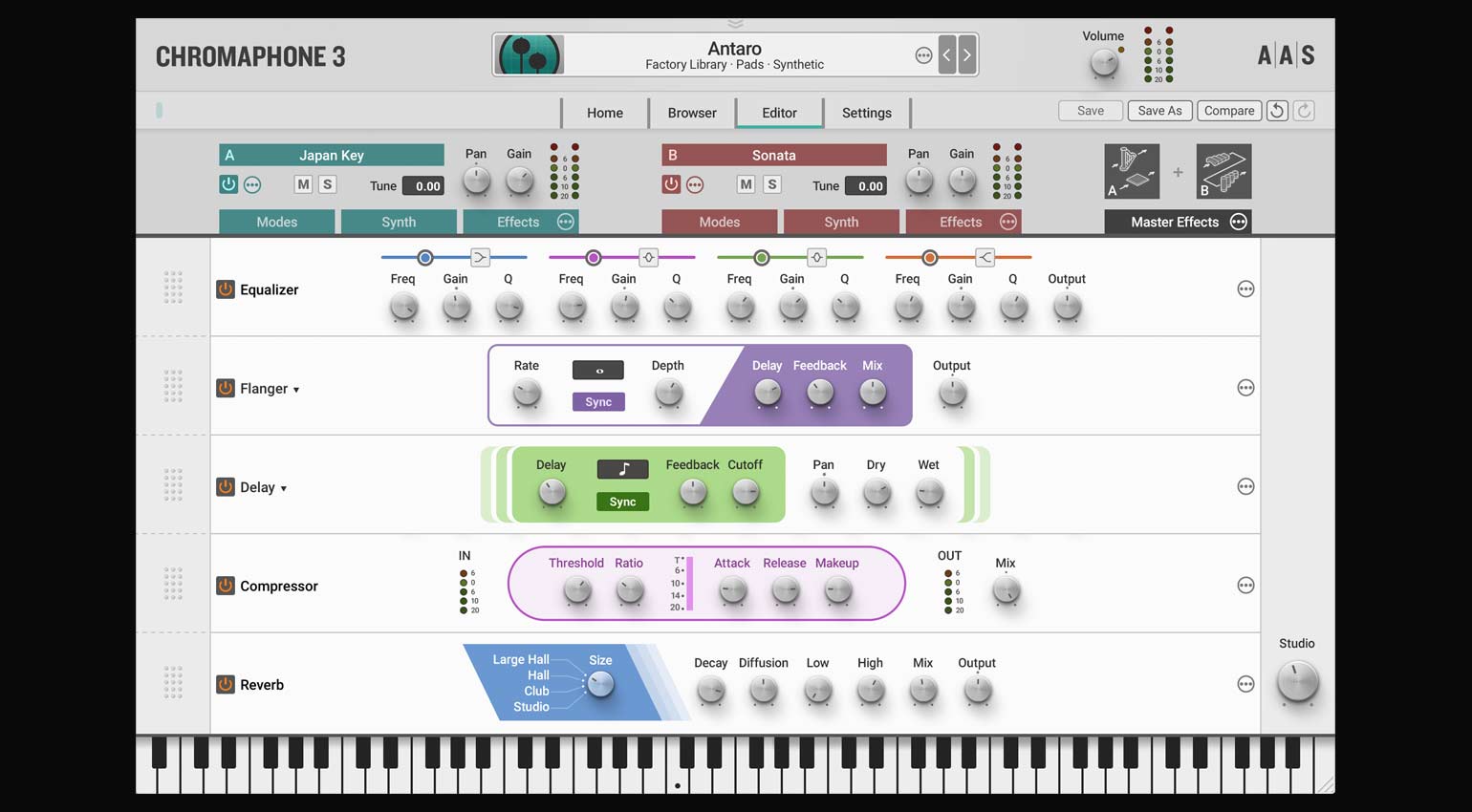Viewport: 1472px width, 812px height.
Task: Switch to the Home tab
Action: coord(605,112)
